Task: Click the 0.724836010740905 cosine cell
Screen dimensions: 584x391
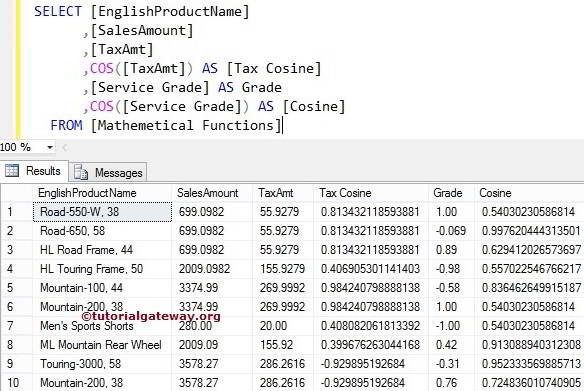Action: pos(530,383)
